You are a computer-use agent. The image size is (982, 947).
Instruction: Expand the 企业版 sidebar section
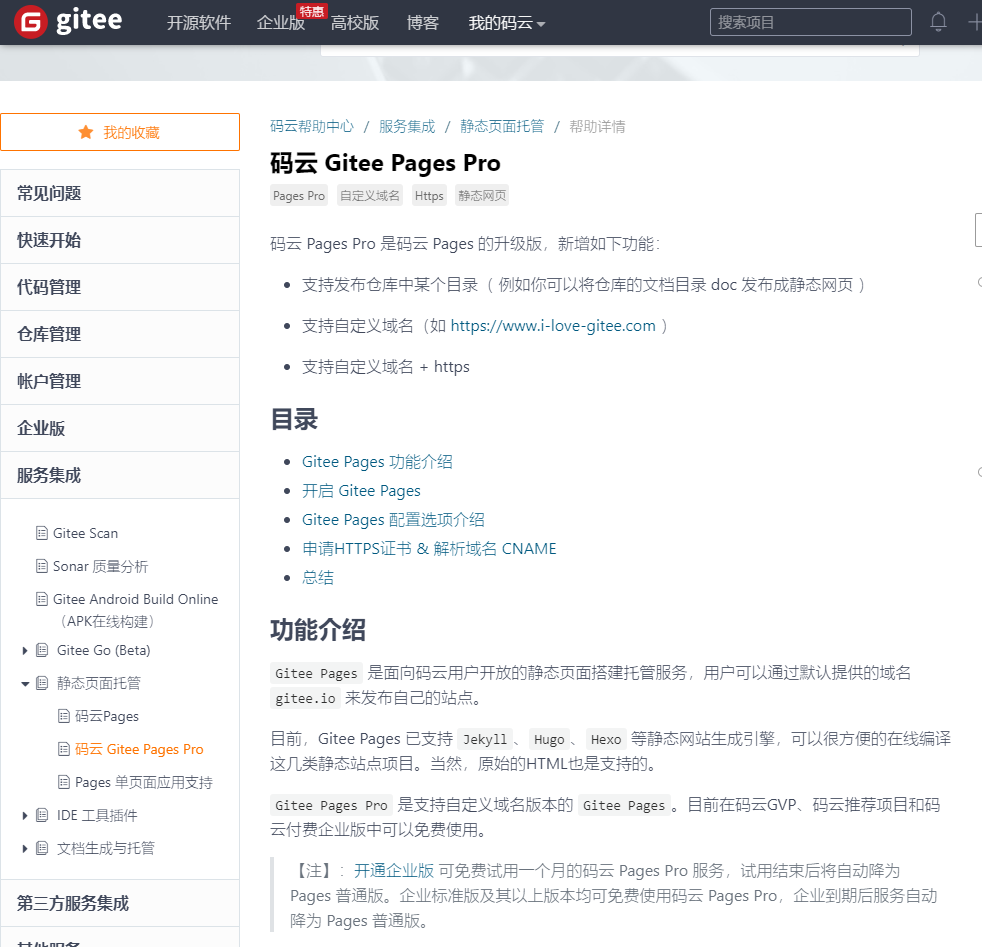tap(120, 428)
